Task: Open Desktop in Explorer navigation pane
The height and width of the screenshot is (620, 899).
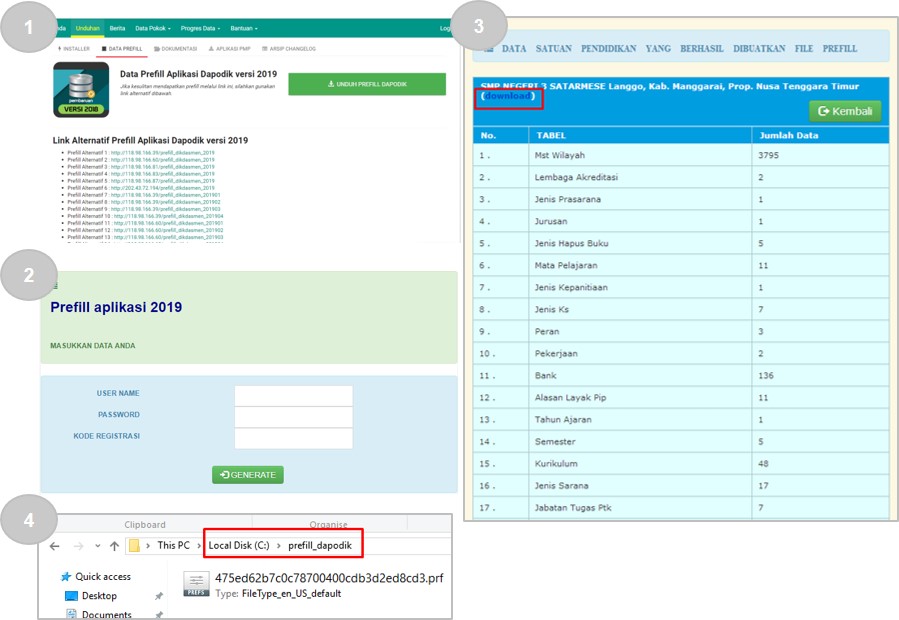Action: [x=99, y=596]
